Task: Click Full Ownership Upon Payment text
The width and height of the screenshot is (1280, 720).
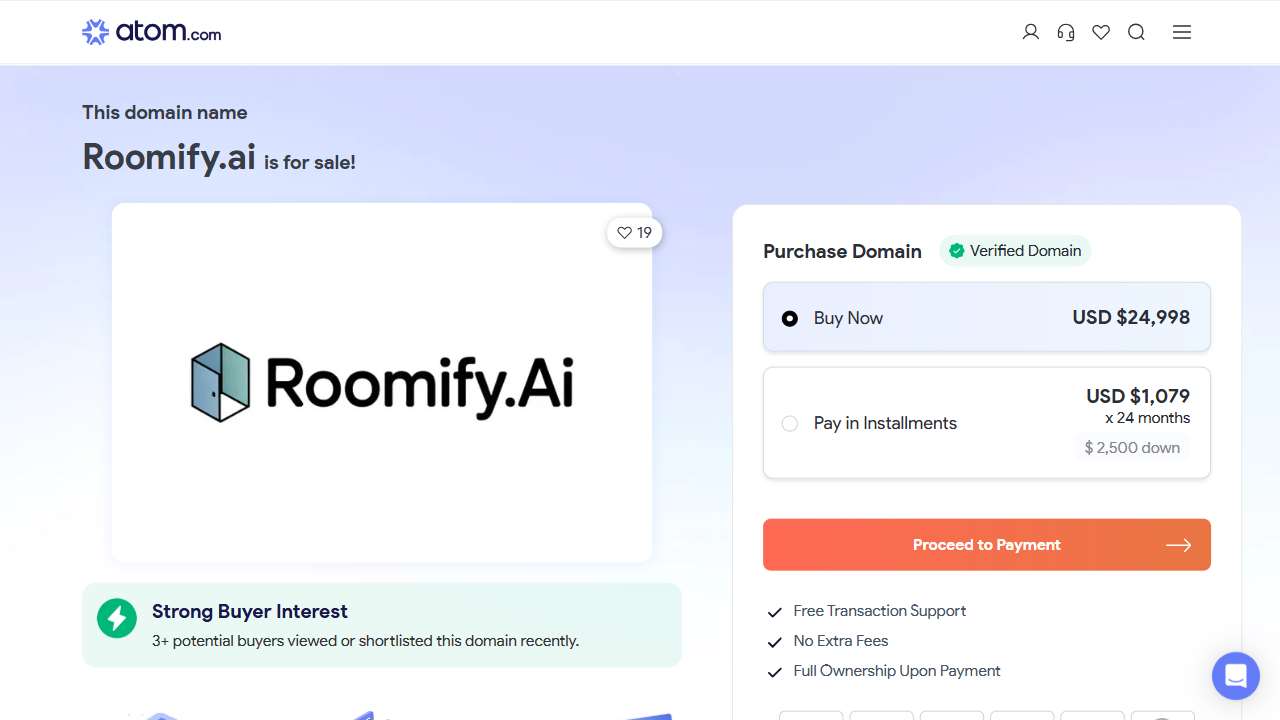Action: (896, 671)
